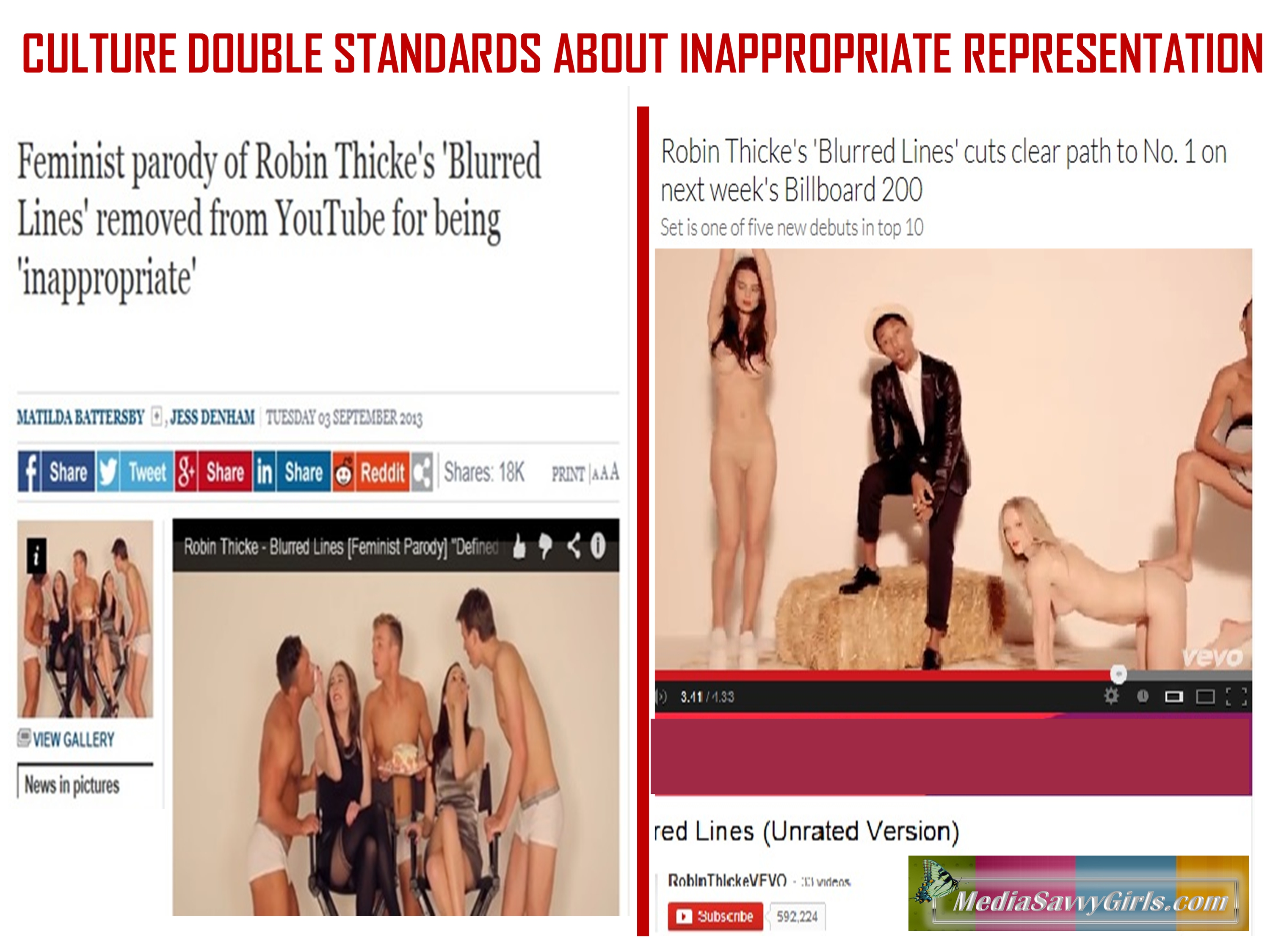Click the AAA text size control
Image resolution: width=1270 pixels, height=952 pixels.
click(606, 473)
